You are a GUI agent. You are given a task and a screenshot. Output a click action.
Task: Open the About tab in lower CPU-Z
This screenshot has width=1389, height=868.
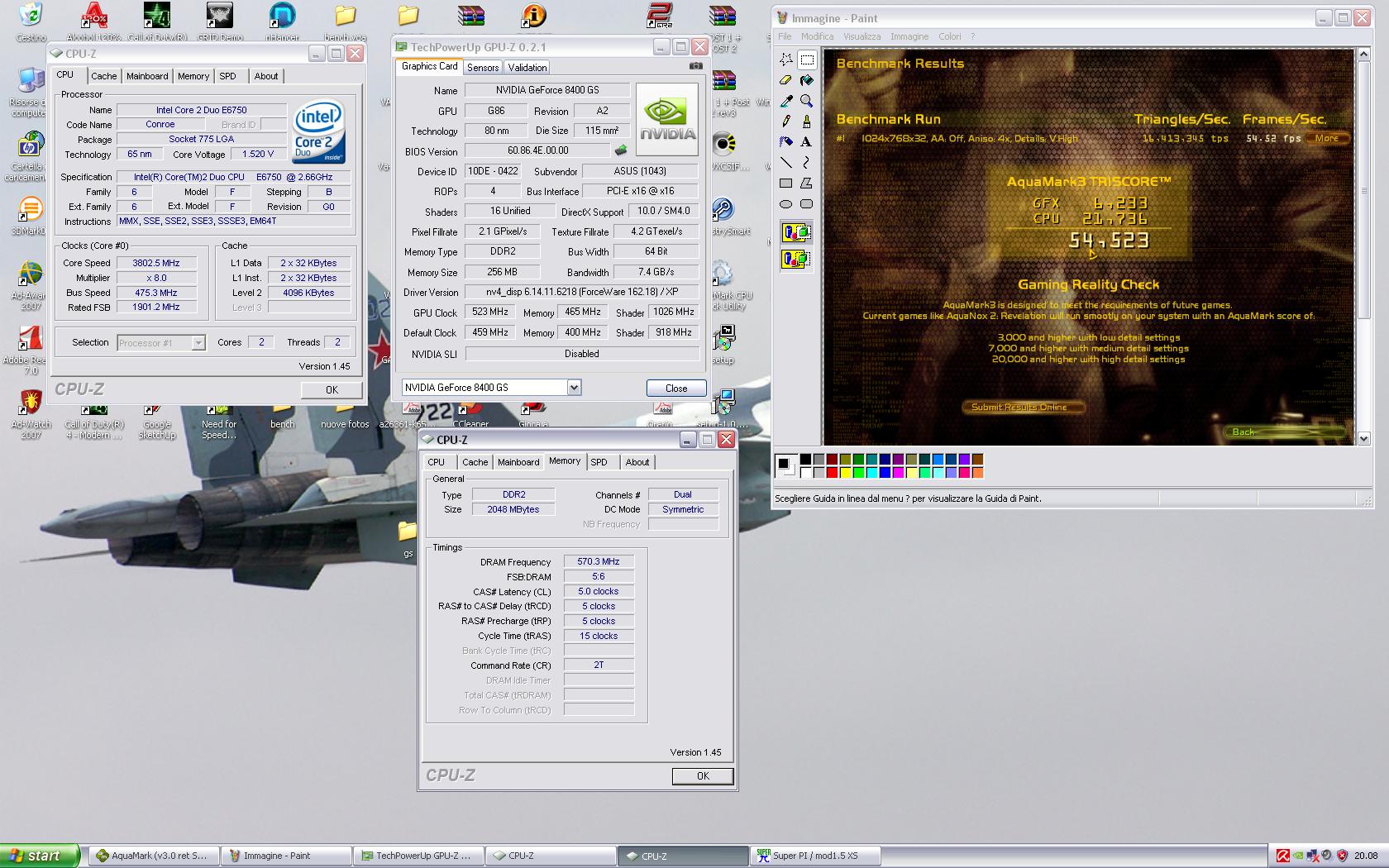(x=637, y=462)
